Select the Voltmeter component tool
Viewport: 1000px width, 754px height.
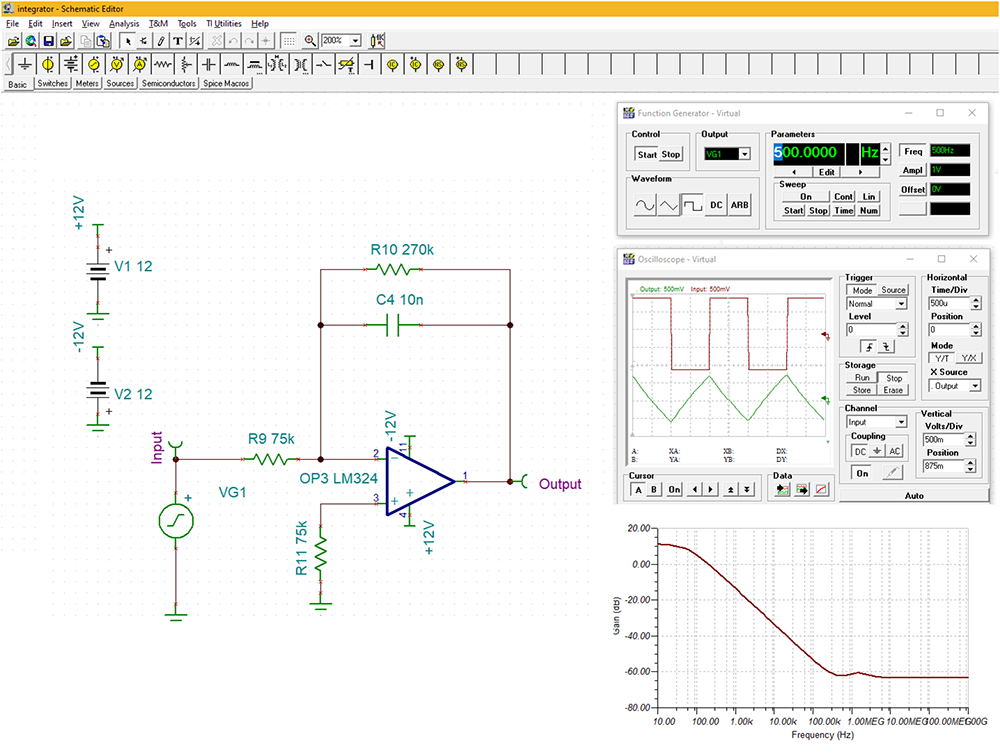(x=116, y=64)
